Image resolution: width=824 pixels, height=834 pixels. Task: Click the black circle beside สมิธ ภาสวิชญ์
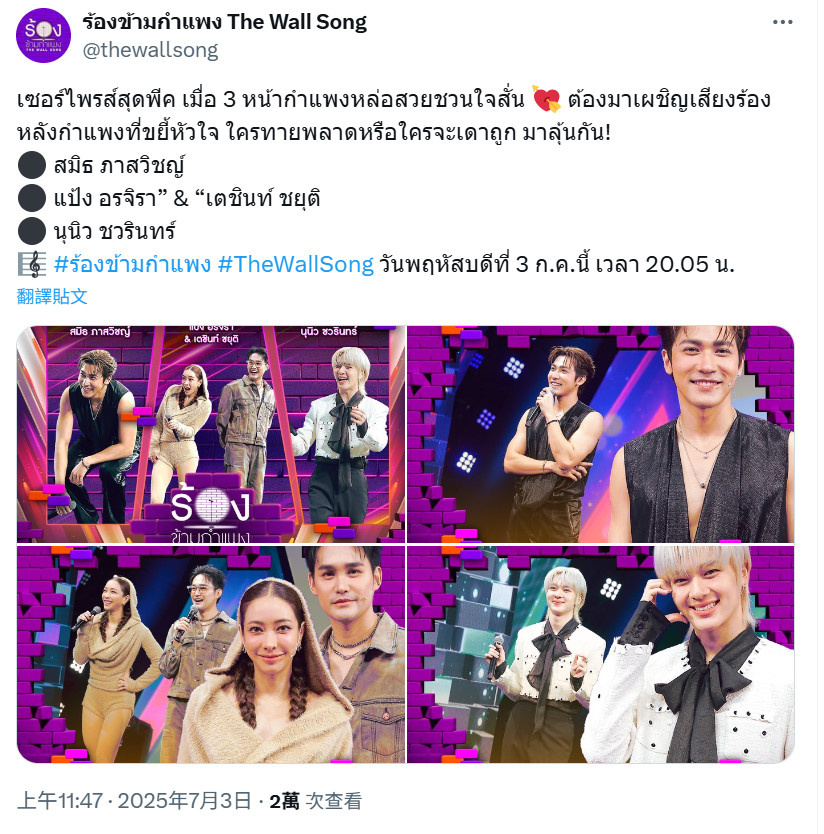(x=32, y=165)
